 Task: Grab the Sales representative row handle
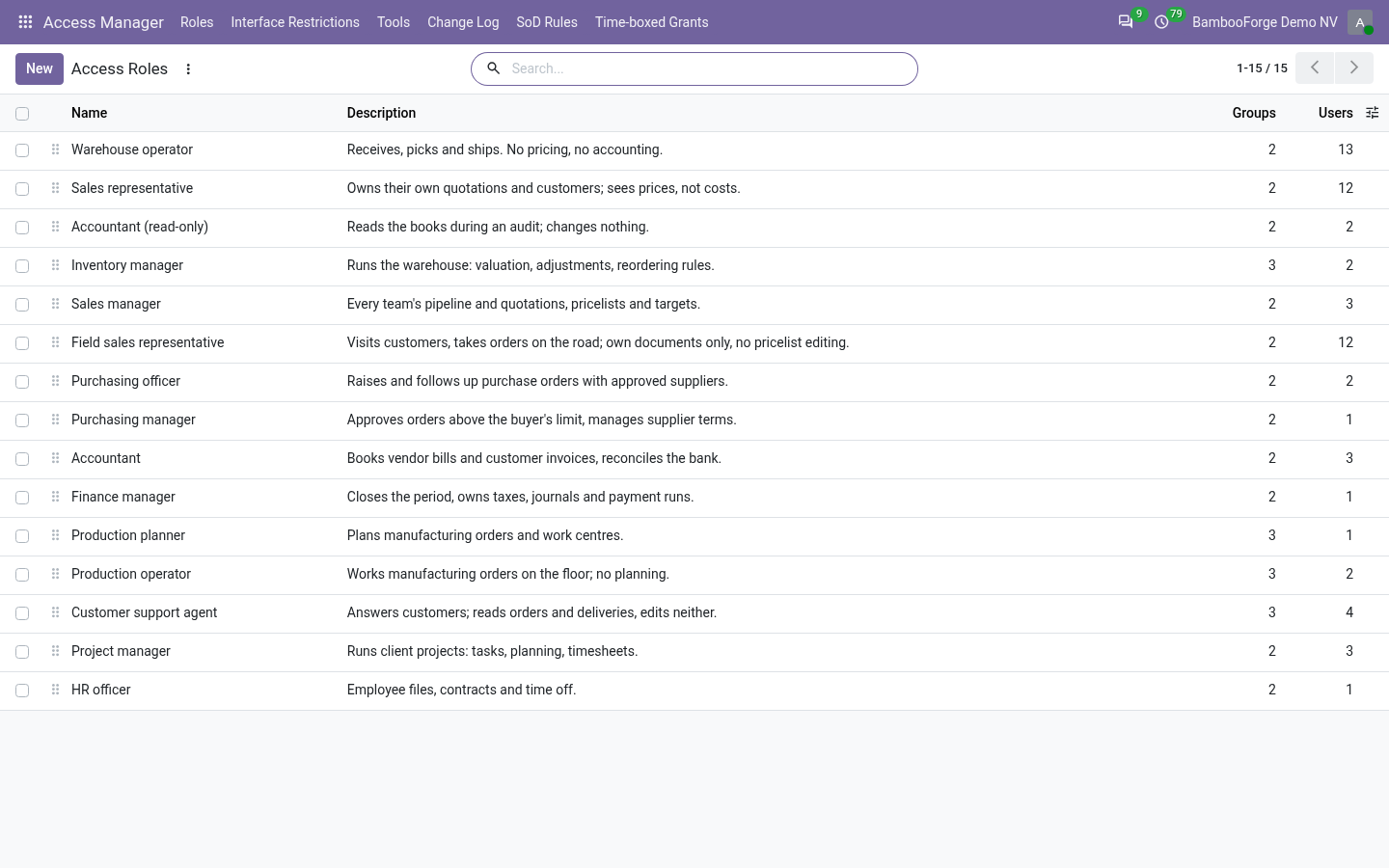tap(55, 188)
